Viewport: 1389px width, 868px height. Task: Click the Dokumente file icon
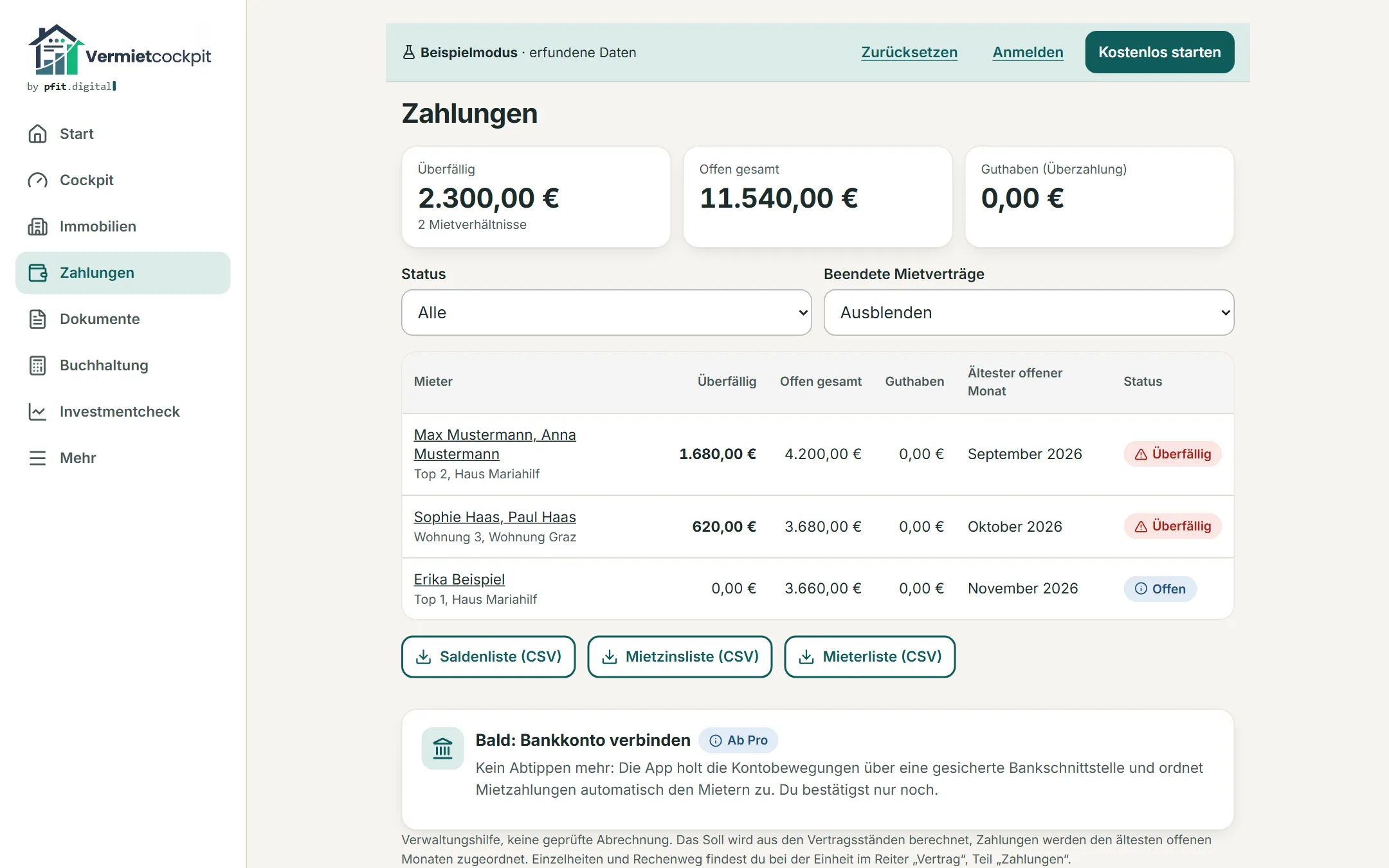click(x=38, y=319)
